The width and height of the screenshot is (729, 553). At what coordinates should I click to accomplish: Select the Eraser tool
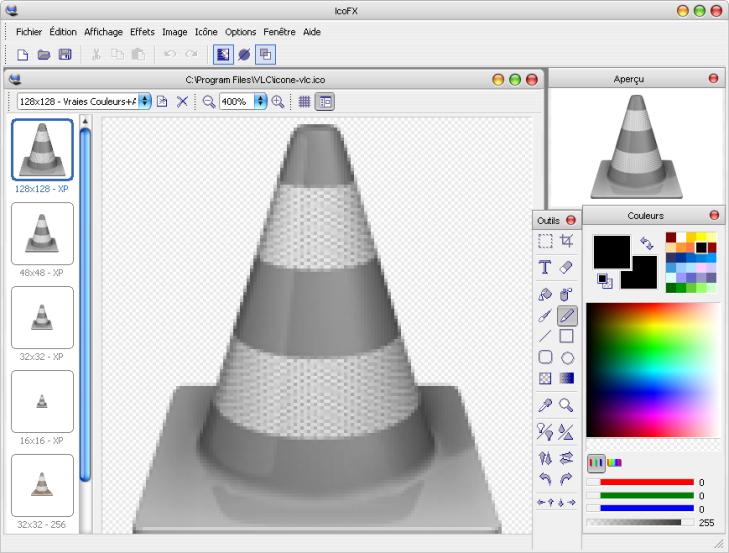(x=567, y=268)
